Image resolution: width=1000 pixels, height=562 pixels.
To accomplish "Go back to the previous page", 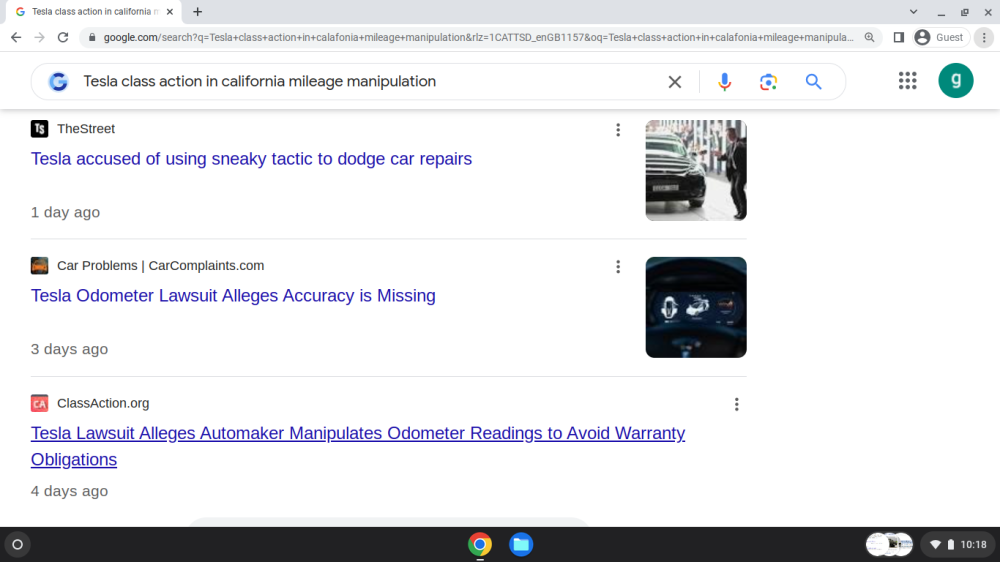I will 16,38.
